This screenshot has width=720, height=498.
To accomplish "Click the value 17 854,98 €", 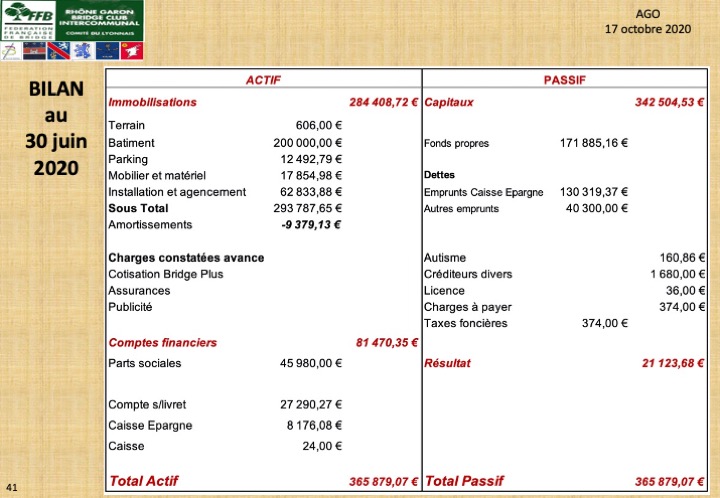I will pos(311,175).
